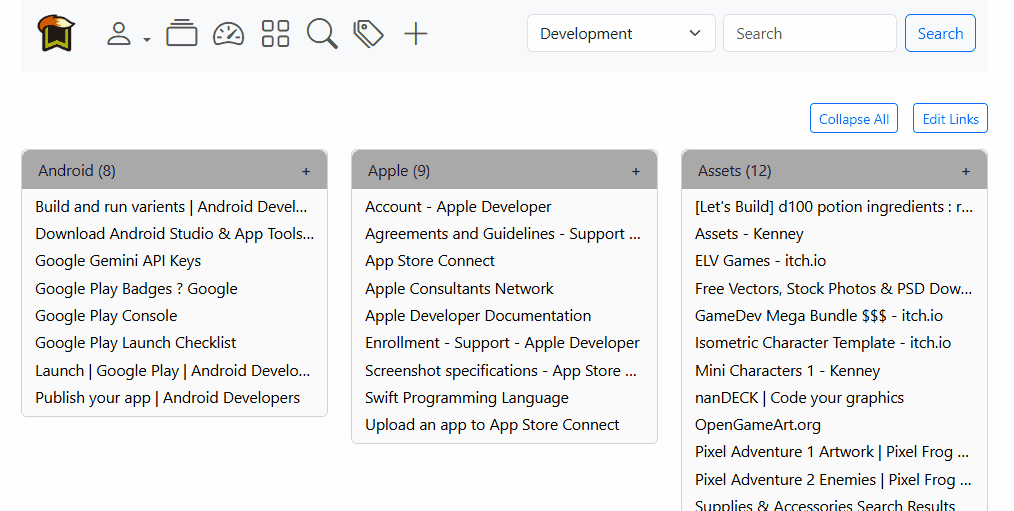Add a link with Android panel plus
1014x511 pixels.
[x=306, y=171]
